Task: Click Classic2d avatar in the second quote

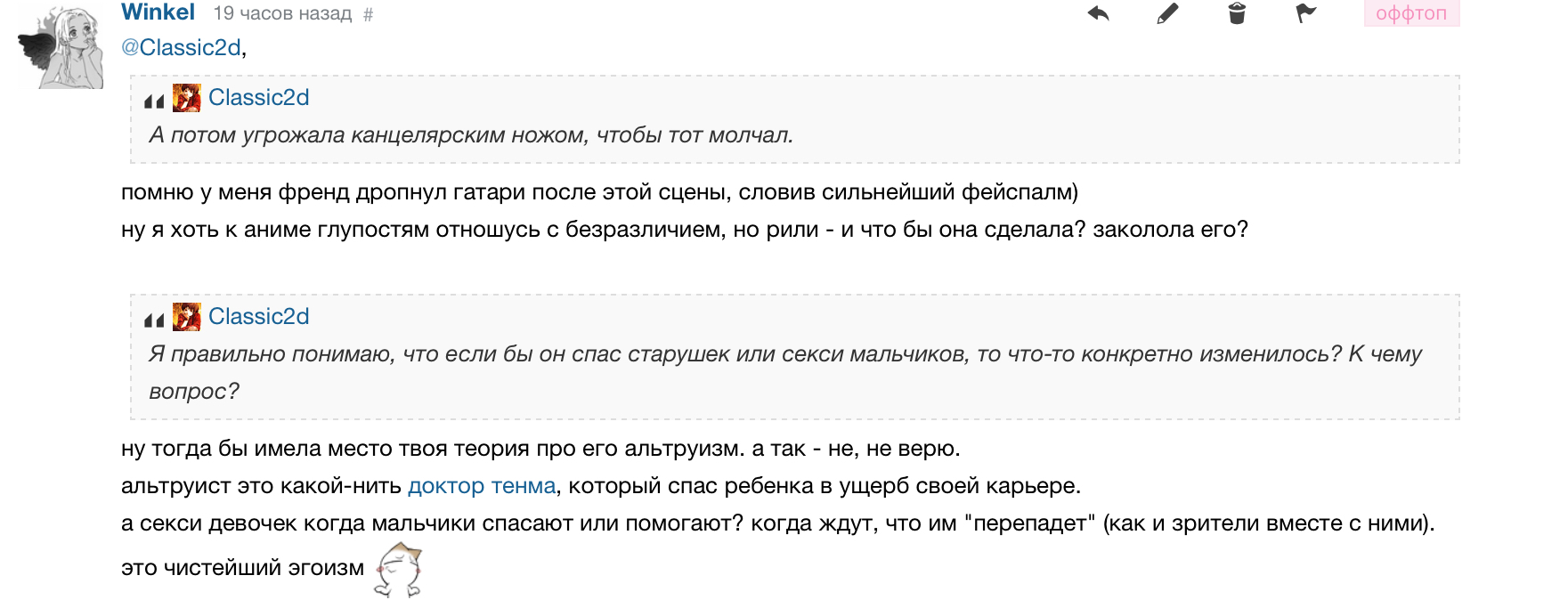Action: [x=186, y=317]
